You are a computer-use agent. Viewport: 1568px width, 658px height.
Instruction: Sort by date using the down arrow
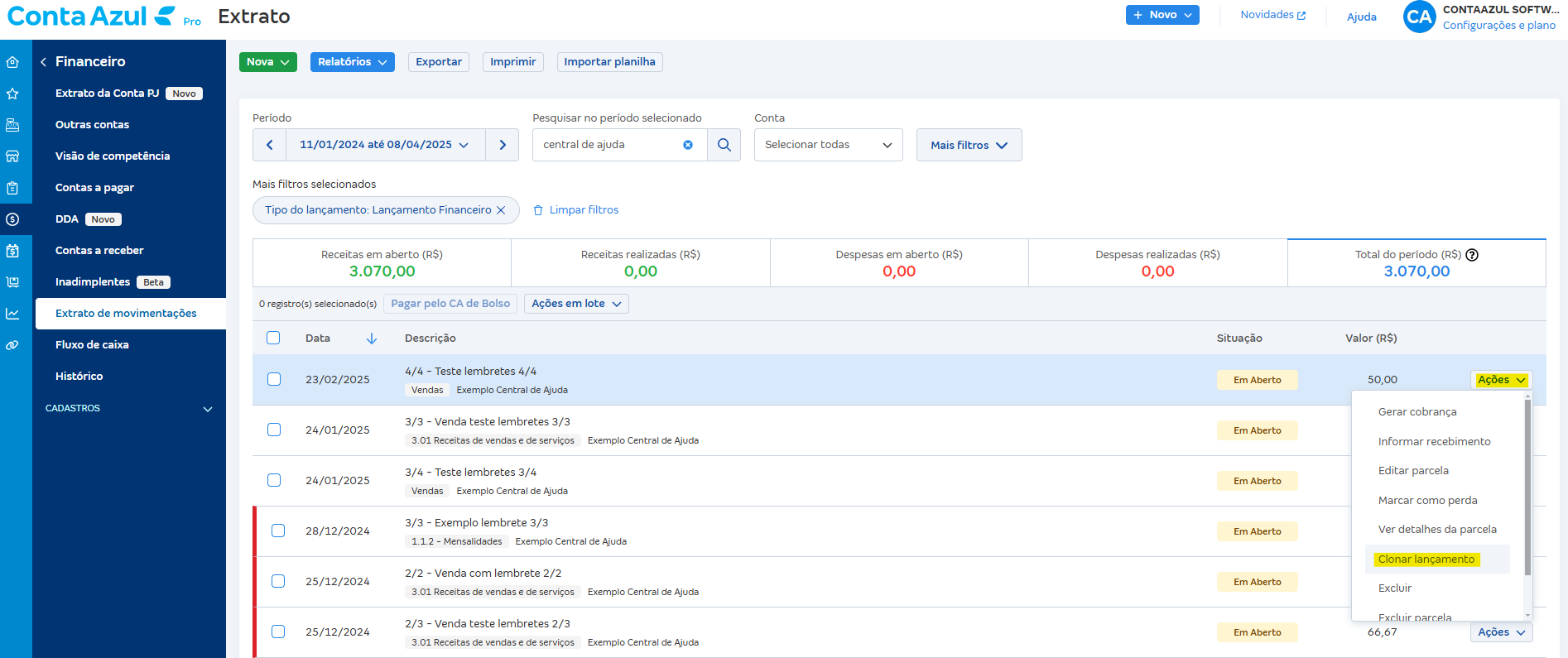[x=372, y=339]
